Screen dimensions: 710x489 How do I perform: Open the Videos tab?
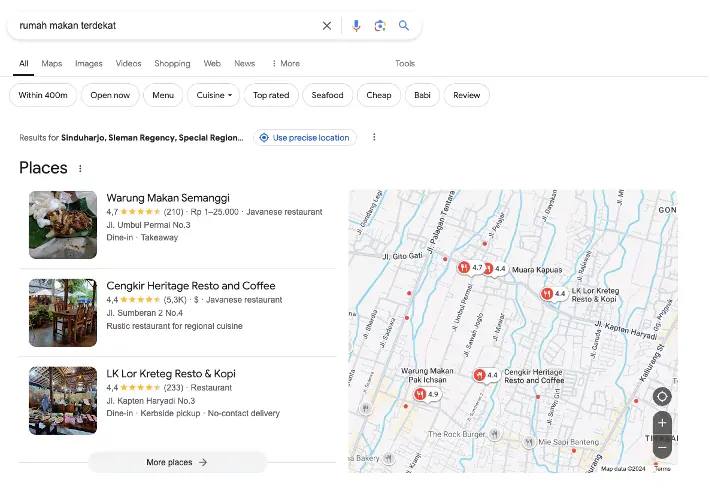click(129, 64)
